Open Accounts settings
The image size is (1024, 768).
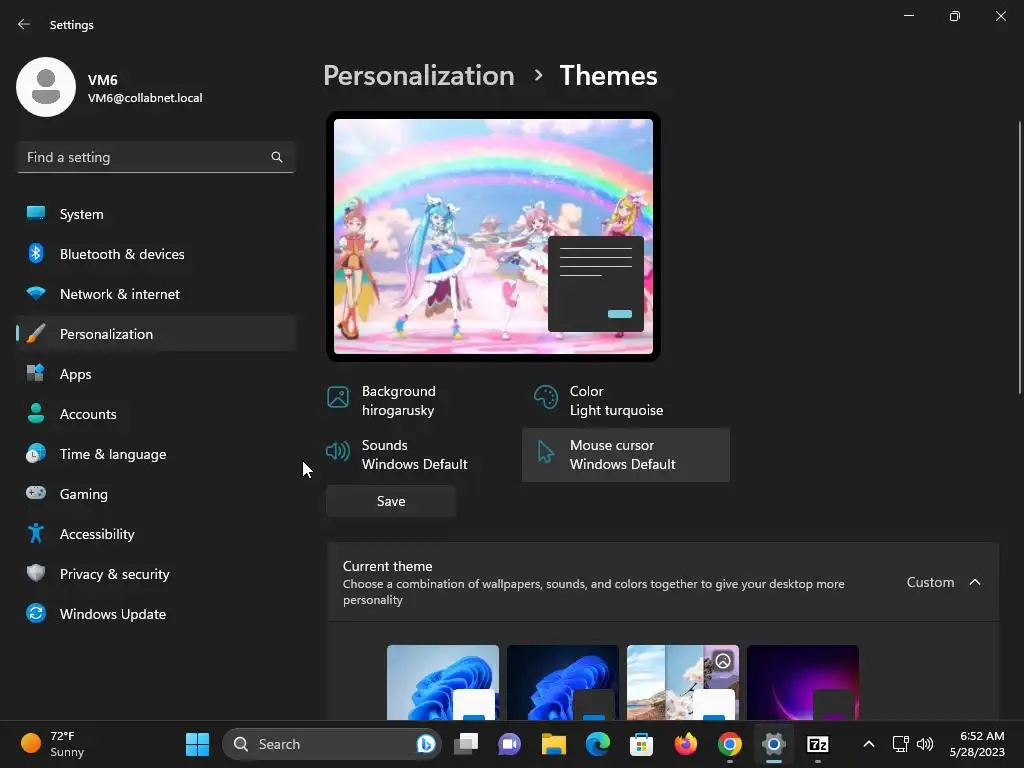pos(156,414)
